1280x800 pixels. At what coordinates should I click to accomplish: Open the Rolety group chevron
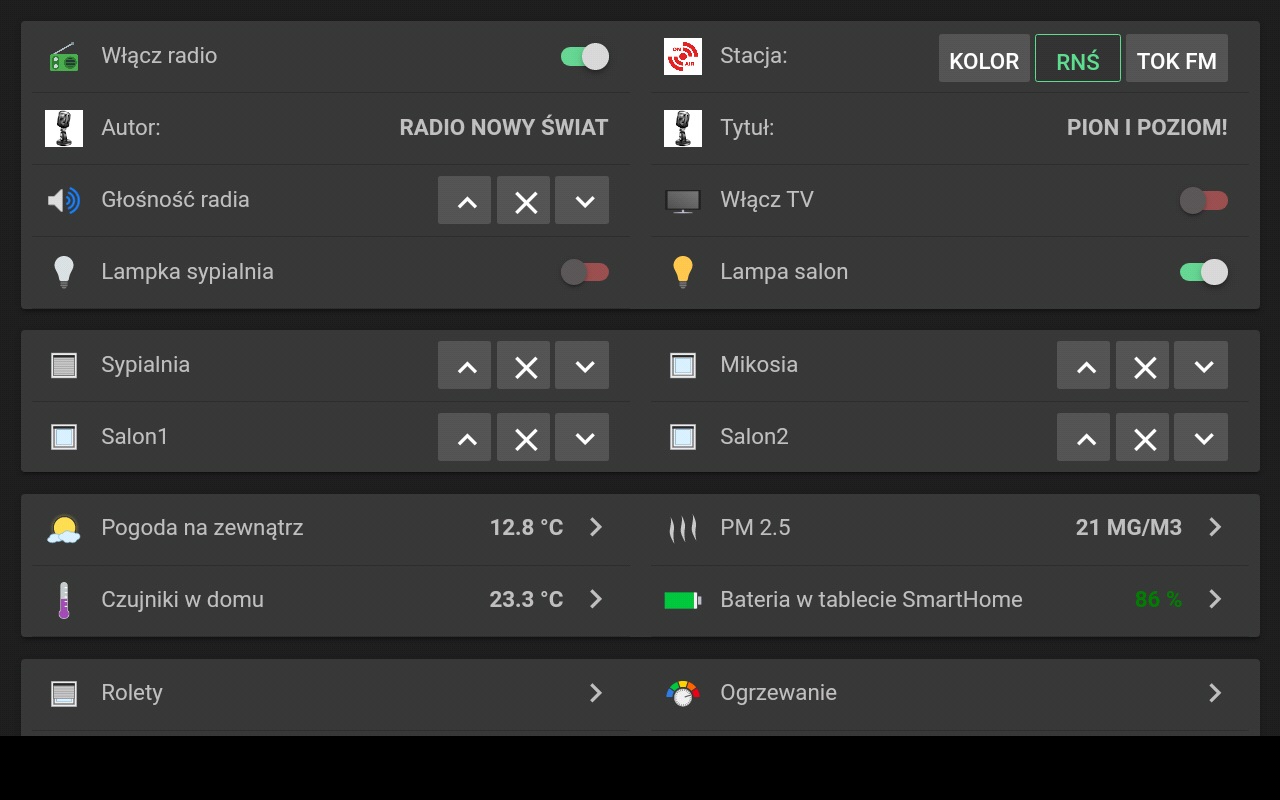pyautogui.click(x=596, y=692)
